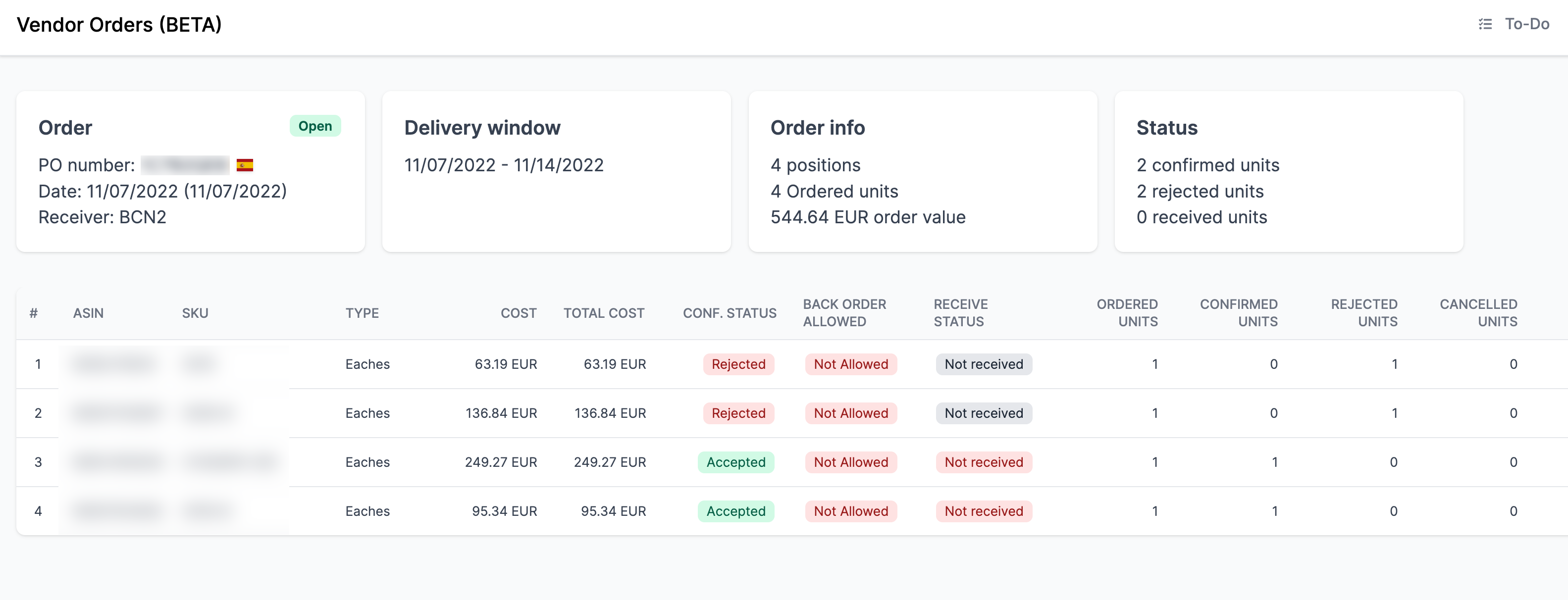Click the Not received badge in row 2
Viewport: 1568px width, 600px height.
pos(983,413)
